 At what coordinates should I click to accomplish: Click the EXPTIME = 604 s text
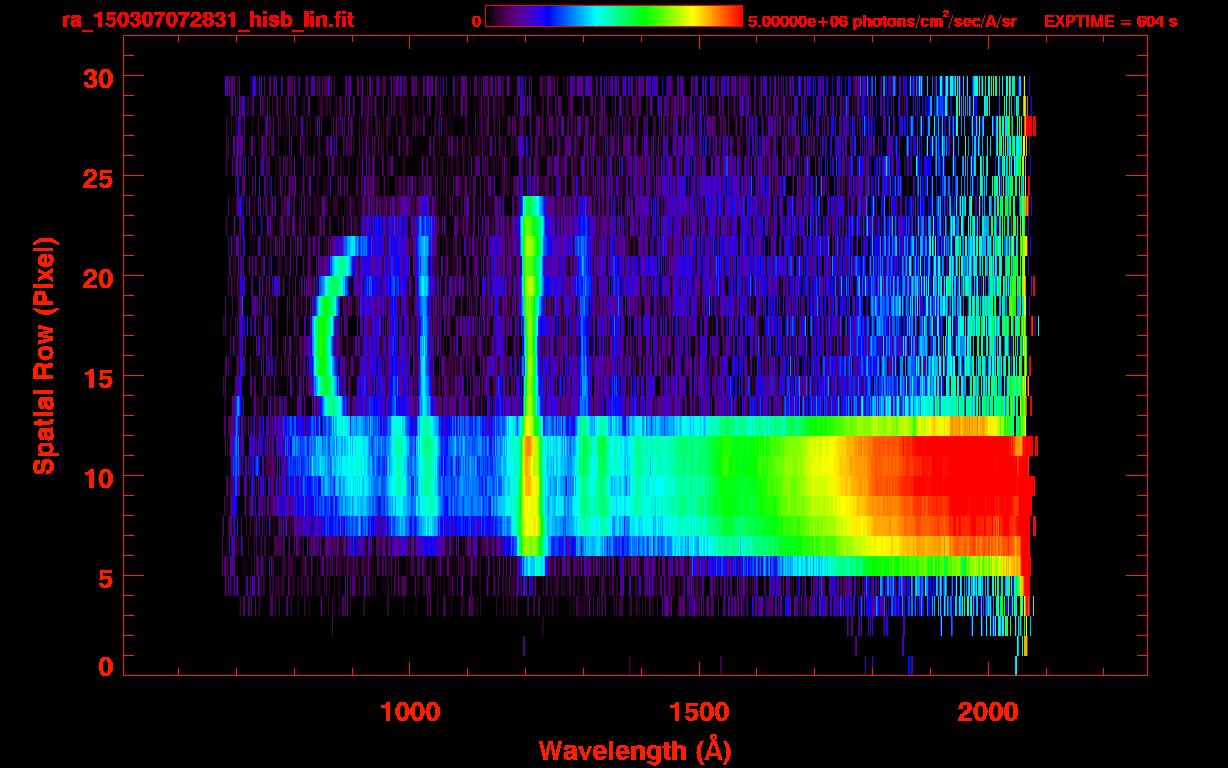[x=1110, y=21]
